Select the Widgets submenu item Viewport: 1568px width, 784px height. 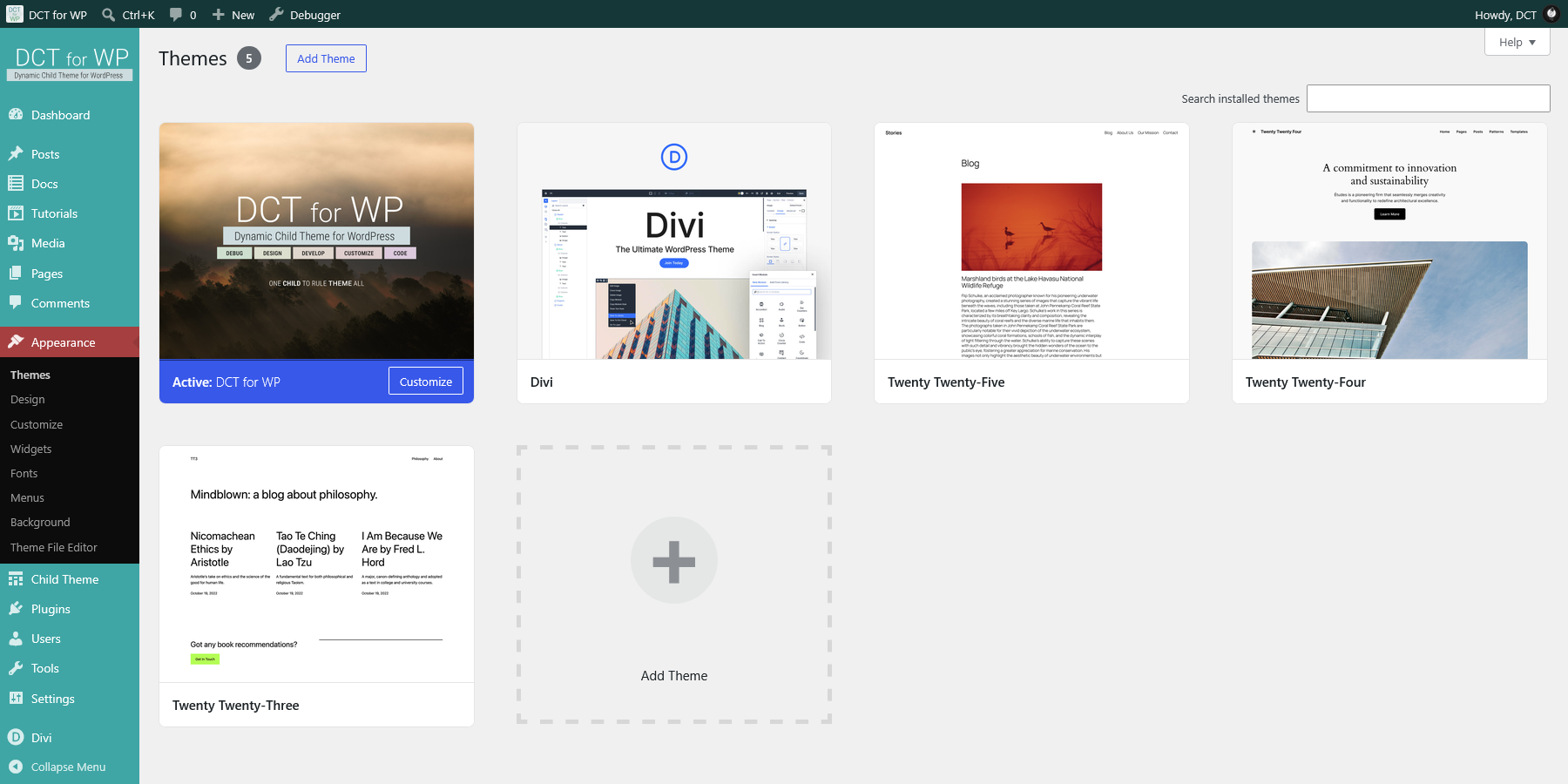[31, 449]
